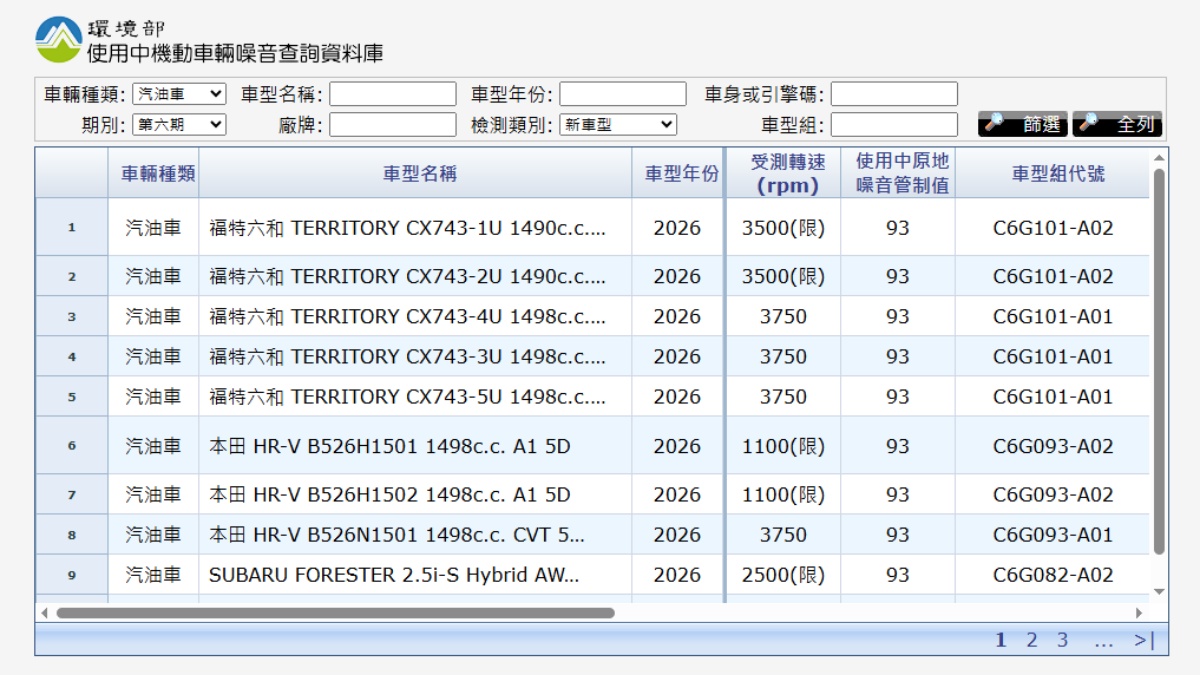Viewport: 1200px width, 675px height.
Task: Click the 篩選 filter button
Action: pyautogui.click(x=1023, y=124)
